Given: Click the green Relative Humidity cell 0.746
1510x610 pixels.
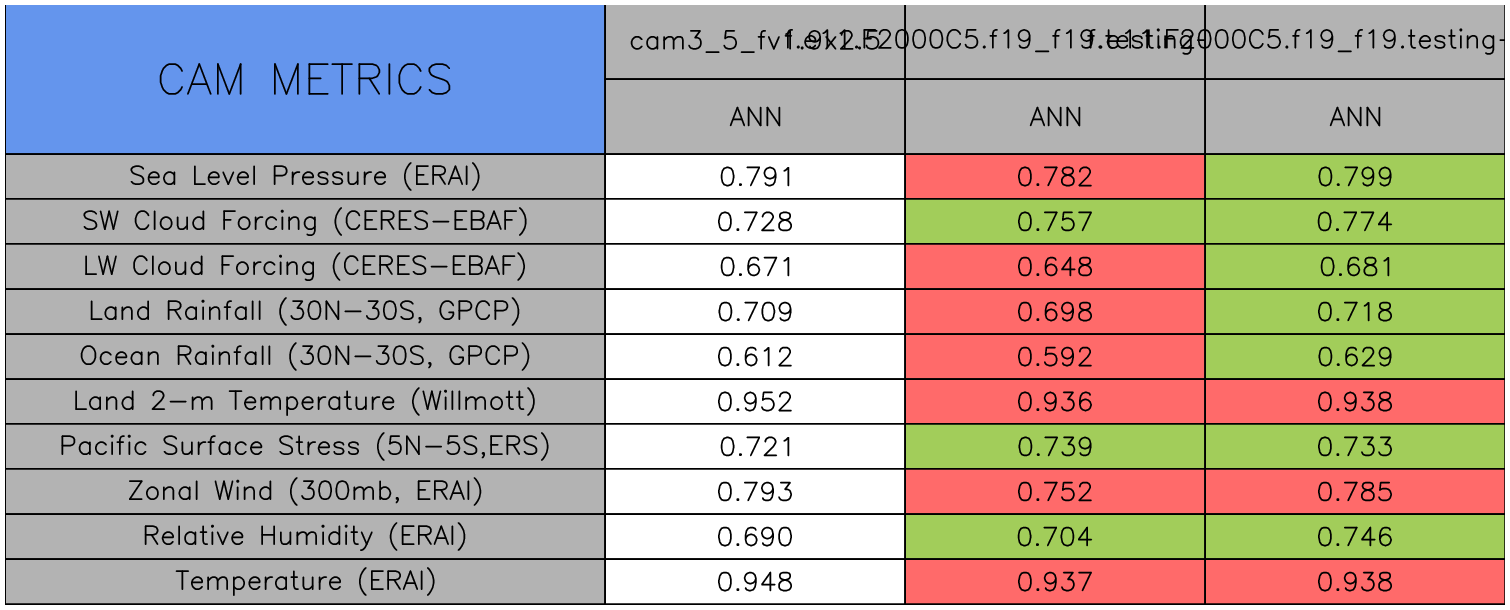Looking at the screenshot, I should 1355,537.
